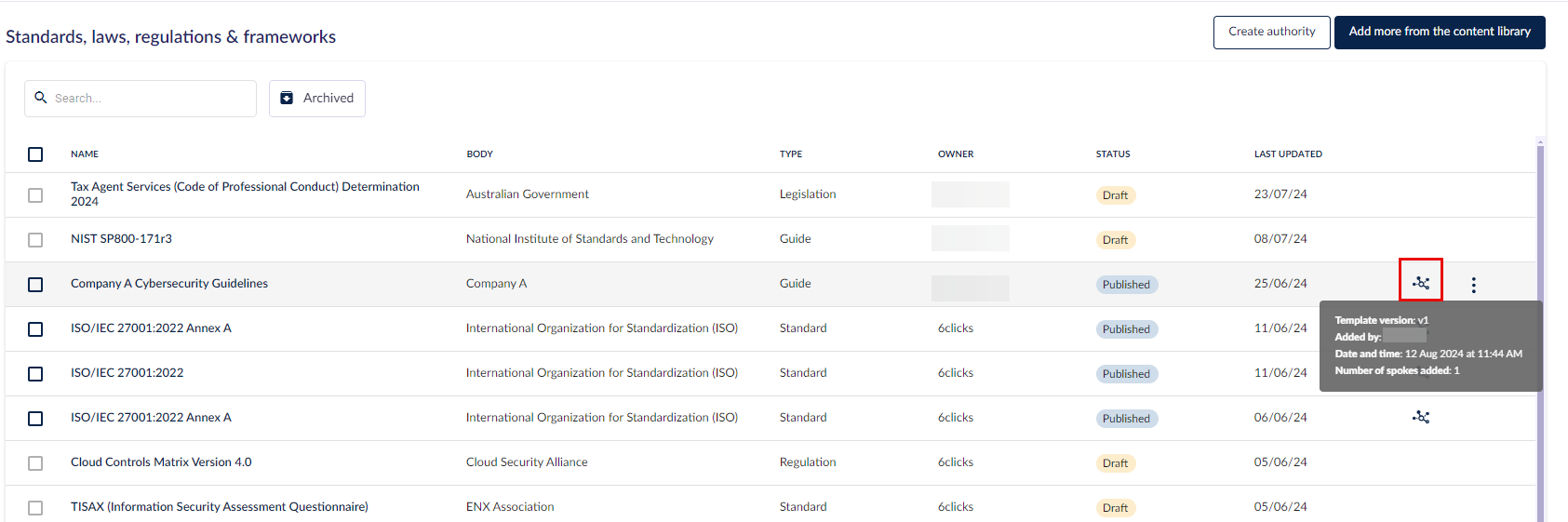Open the three-dot menu for Company A Cybersecurity Guidelines
Viewport: 1568px width, 522px height.
tap(1473, 285)
